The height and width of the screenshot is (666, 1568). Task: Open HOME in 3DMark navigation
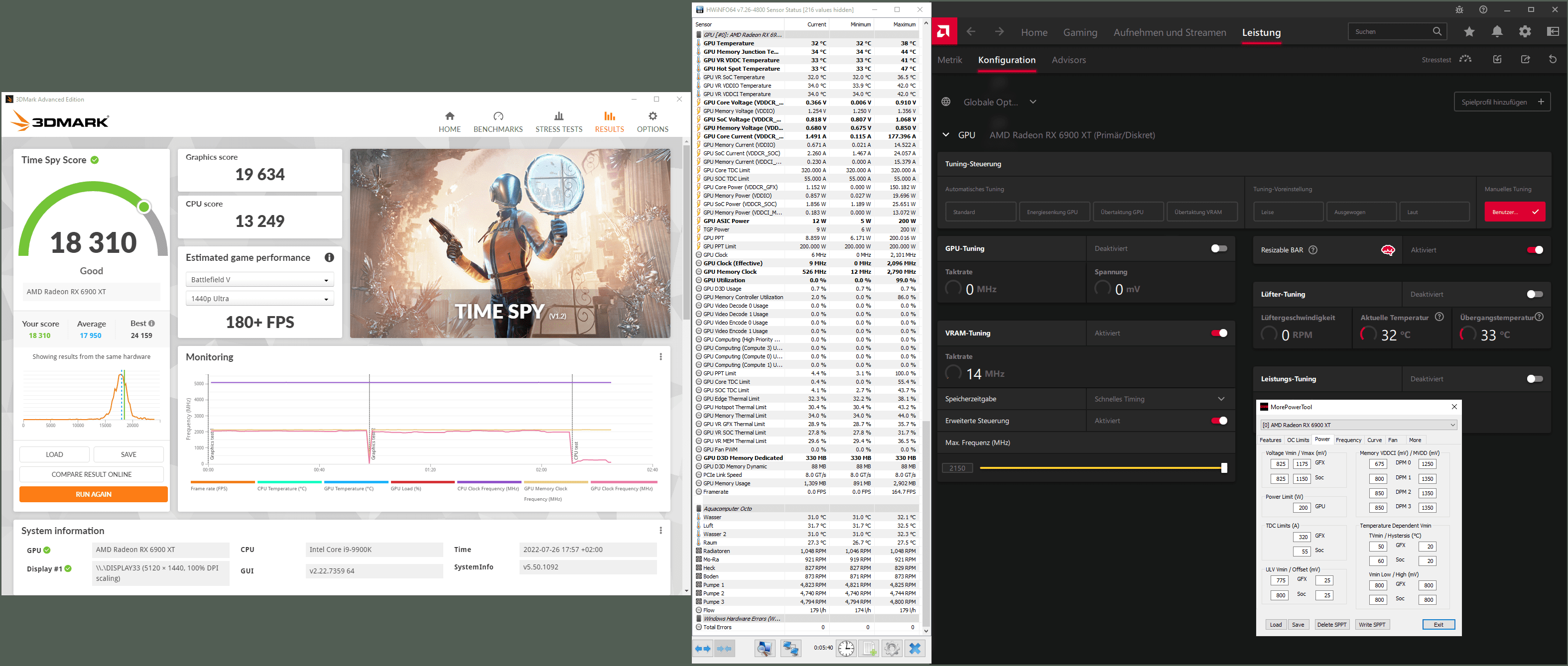coord(449,121)
